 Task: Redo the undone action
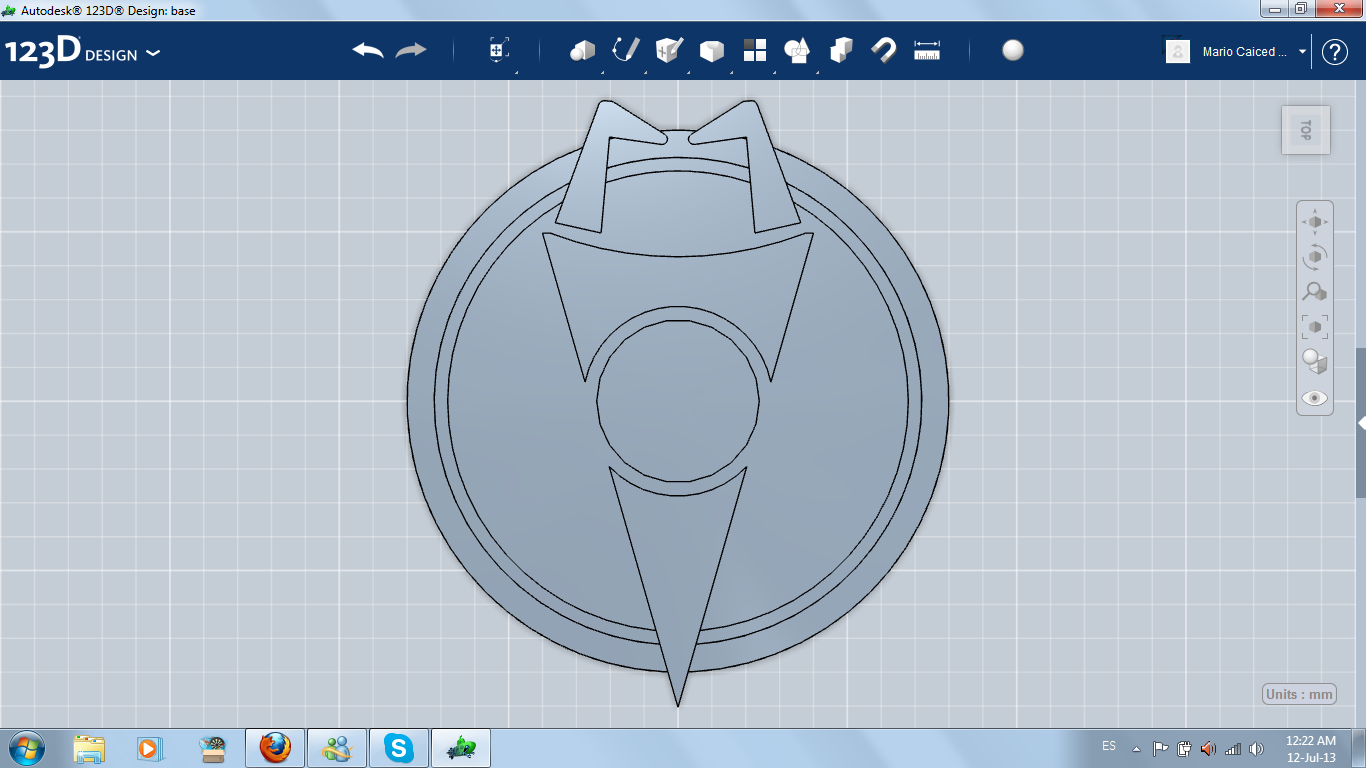click(411, 50)
